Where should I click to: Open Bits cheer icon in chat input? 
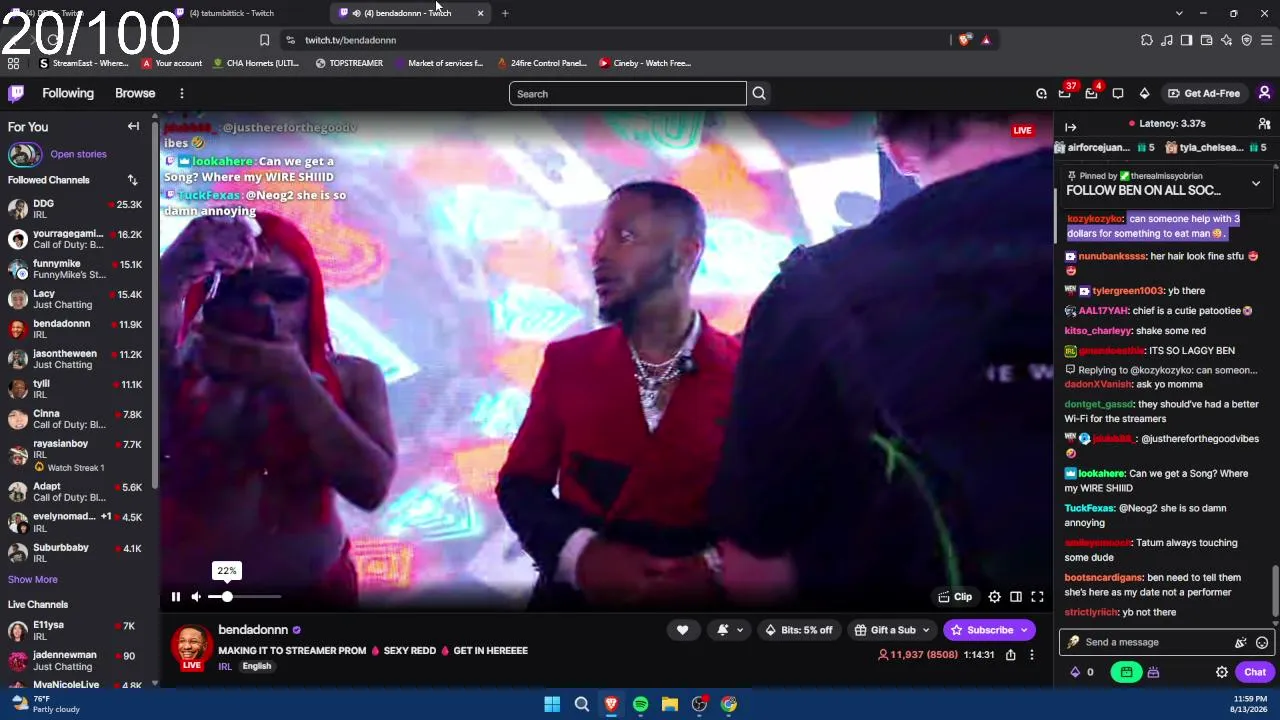[1241, 643]
